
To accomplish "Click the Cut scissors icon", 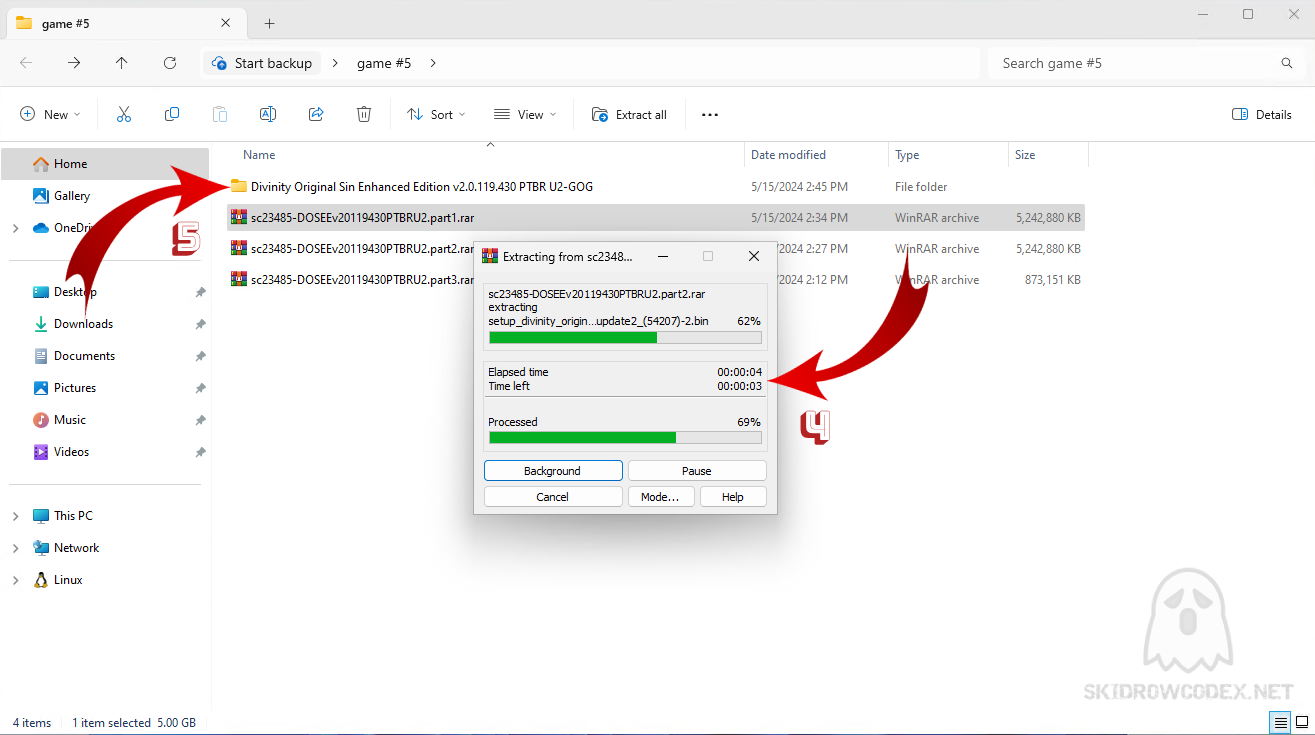I will (x=124, y=115).
